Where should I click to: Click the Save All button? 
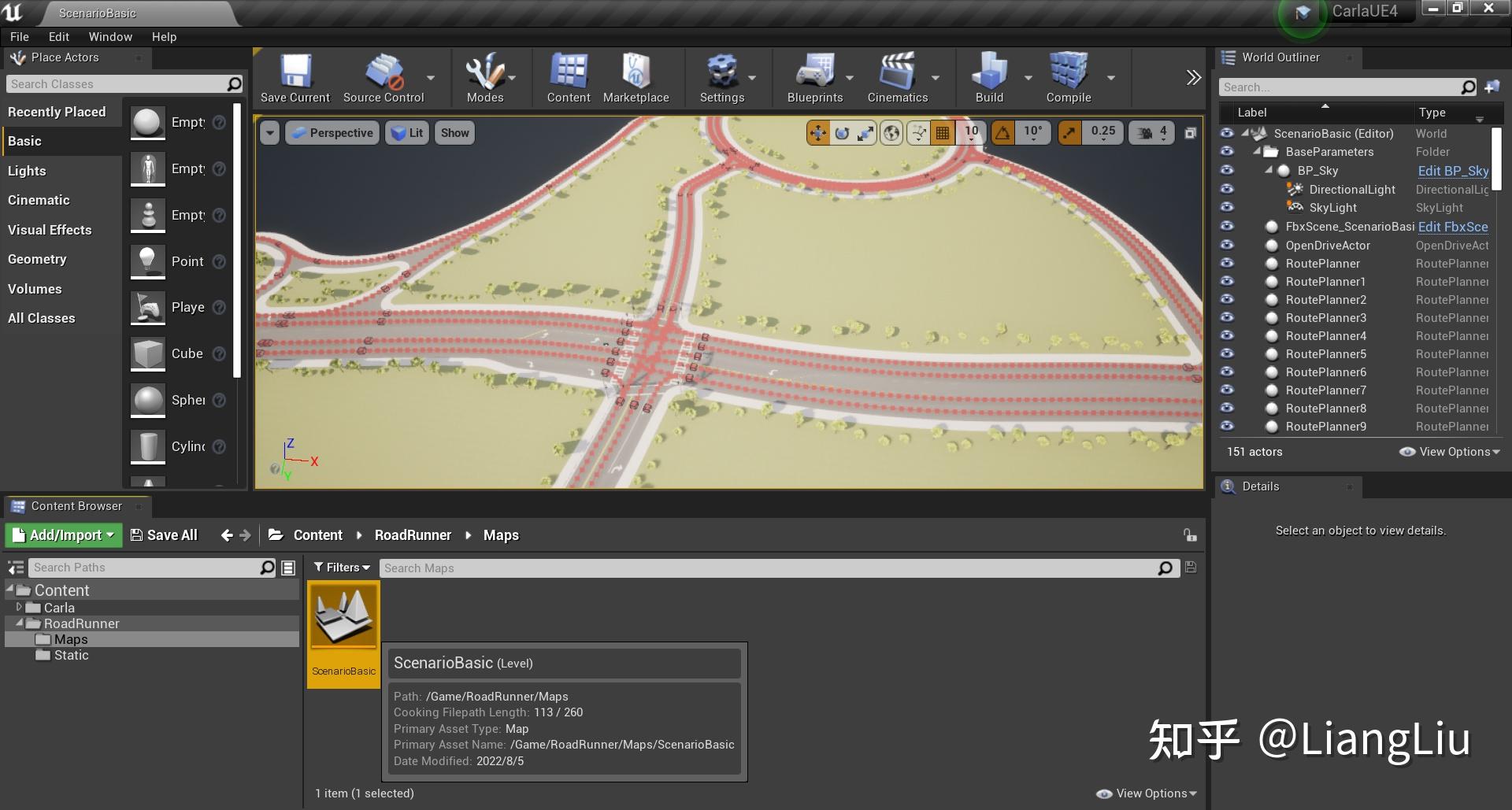point(164,535)
